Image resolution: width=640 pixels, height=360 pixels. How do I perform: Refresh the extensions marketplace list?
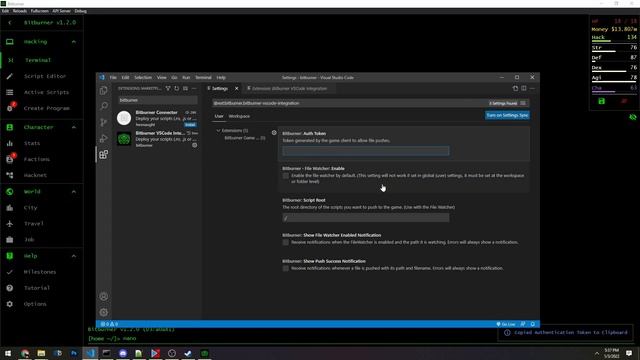click(177, 88)
